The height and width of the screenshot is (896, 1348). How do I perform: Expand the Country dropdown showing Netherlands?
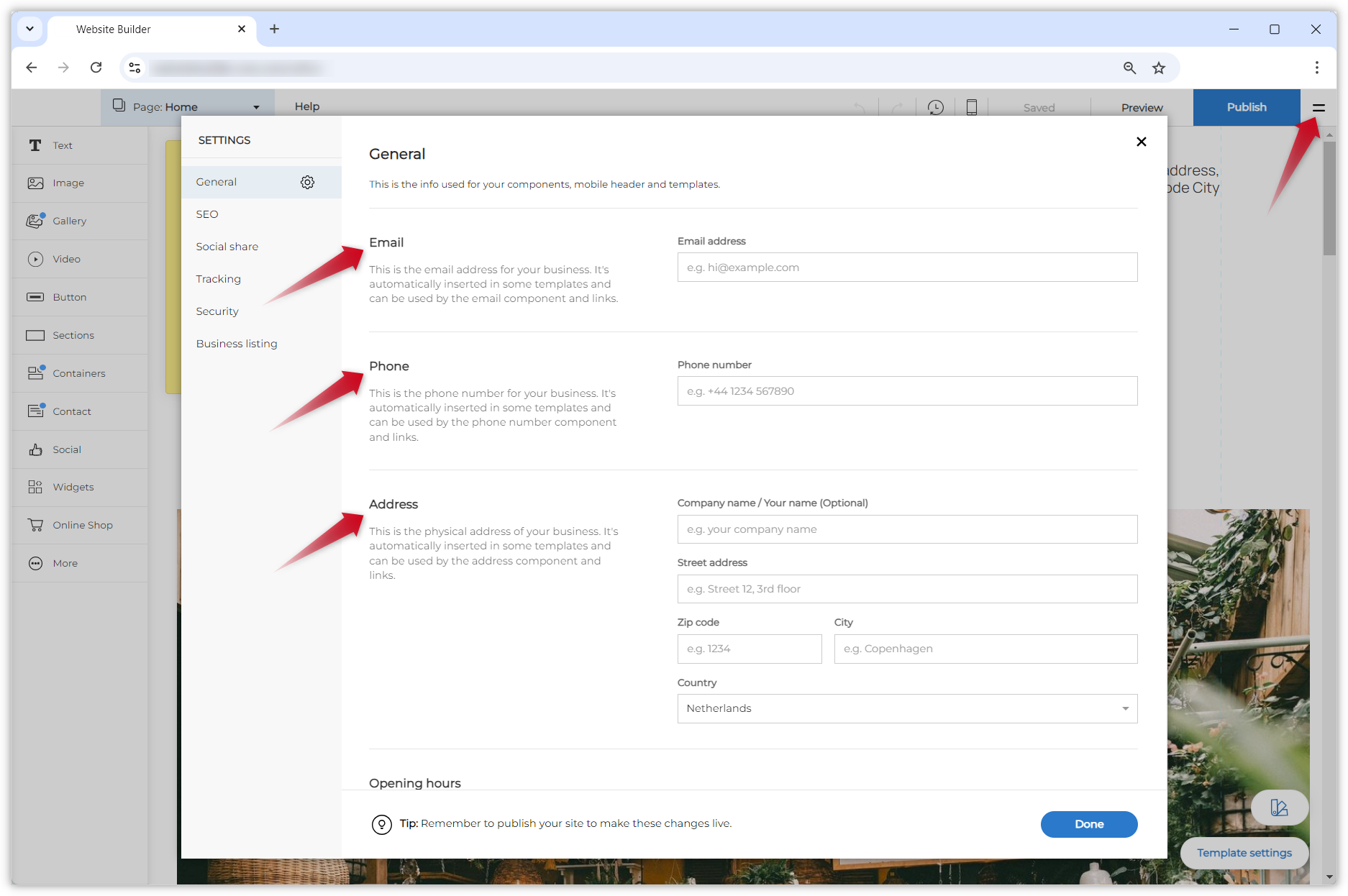[907, 708]
